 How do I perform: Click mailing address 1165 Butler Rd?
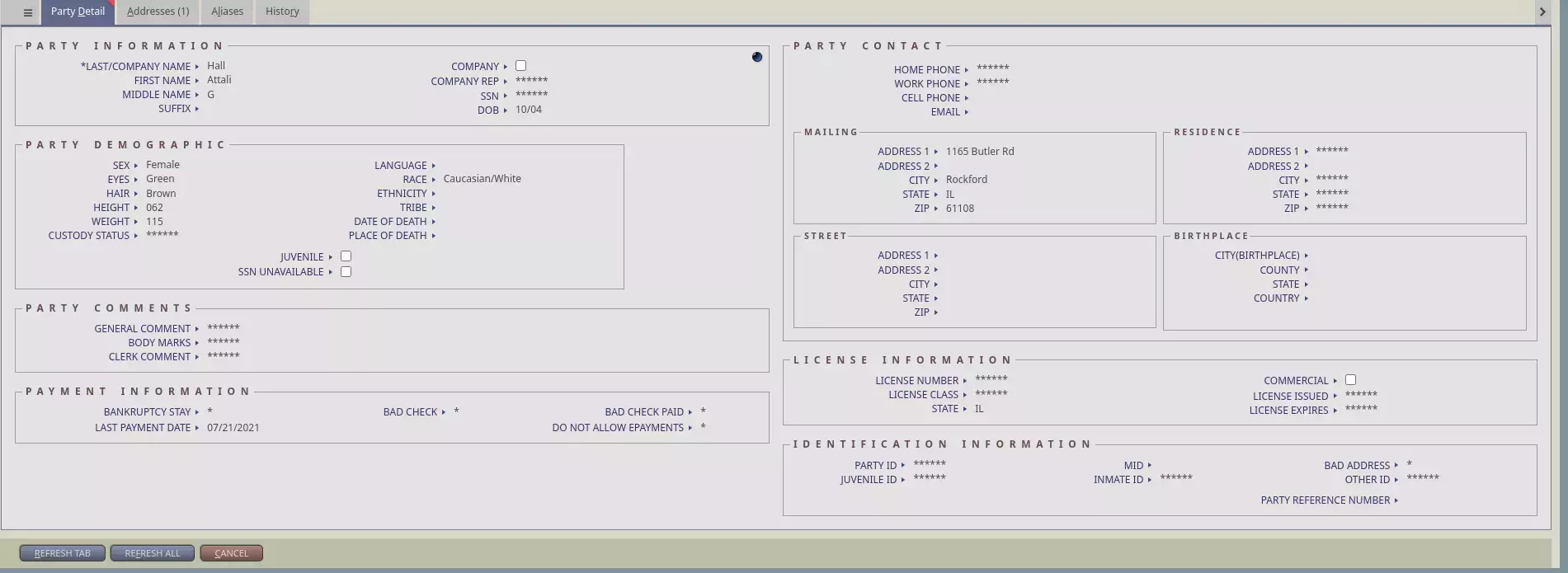(x=980, y=152)
